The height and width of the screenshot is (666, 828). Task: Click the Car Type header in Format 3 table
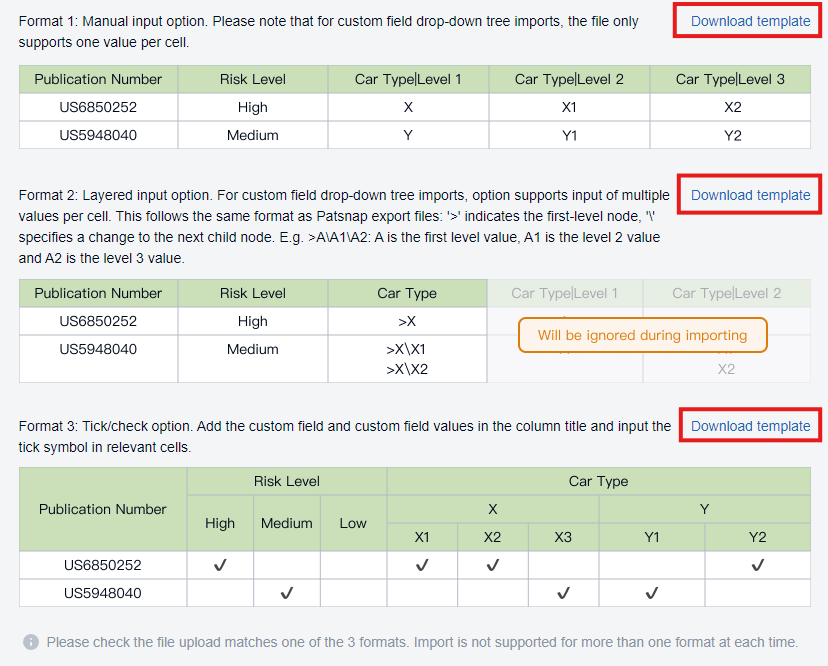(x=598, y=481)
